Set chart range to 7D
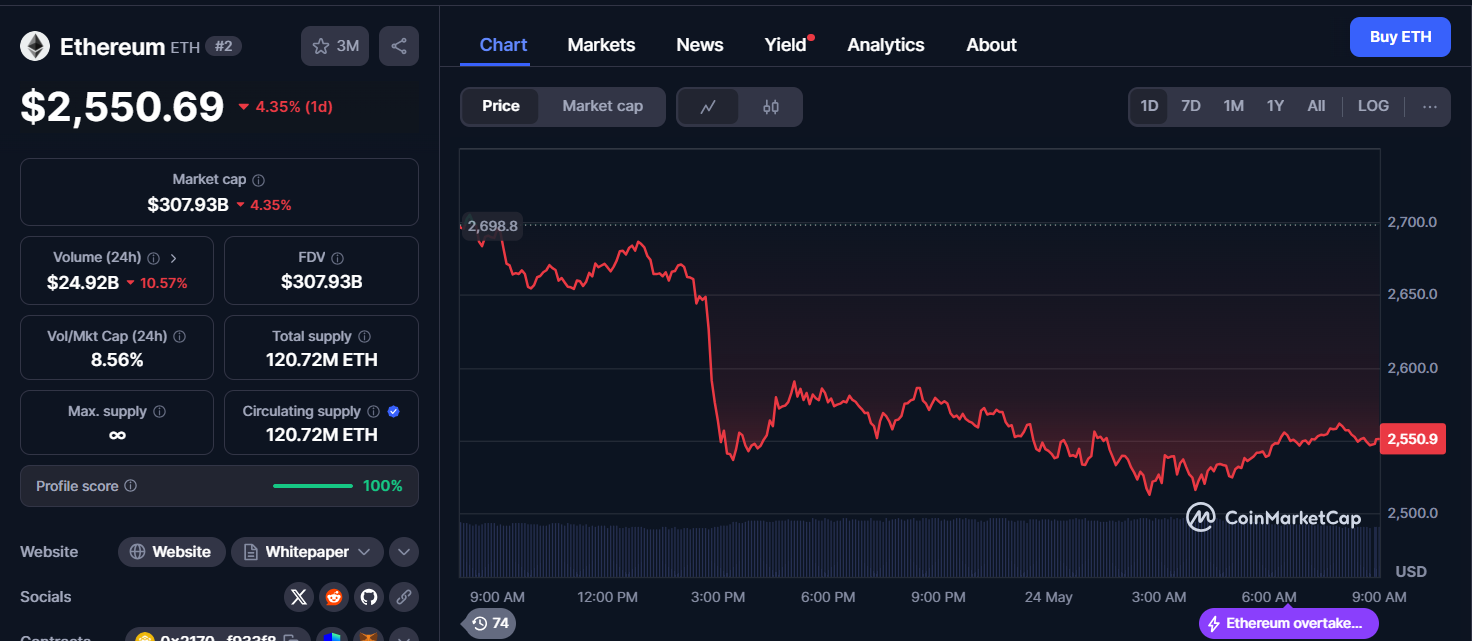 coord(1191,106)
